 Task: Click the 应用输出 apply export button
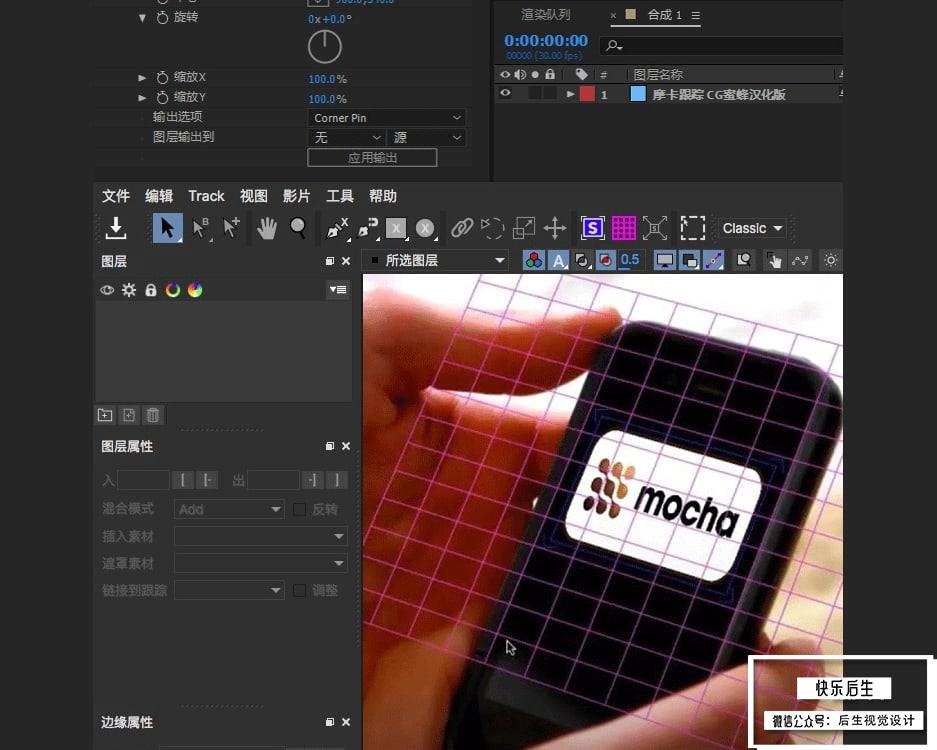click(372, 158)
